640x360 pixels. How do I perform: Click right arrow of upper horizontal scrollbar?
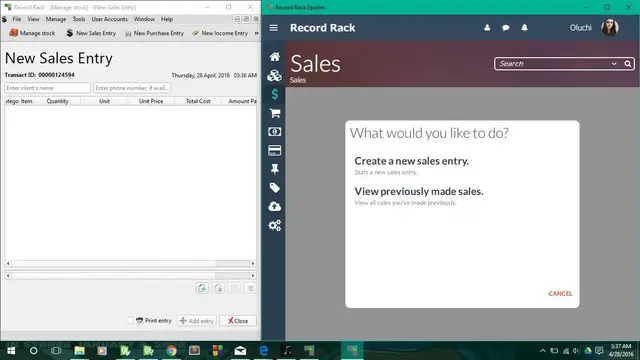(253, 264)
